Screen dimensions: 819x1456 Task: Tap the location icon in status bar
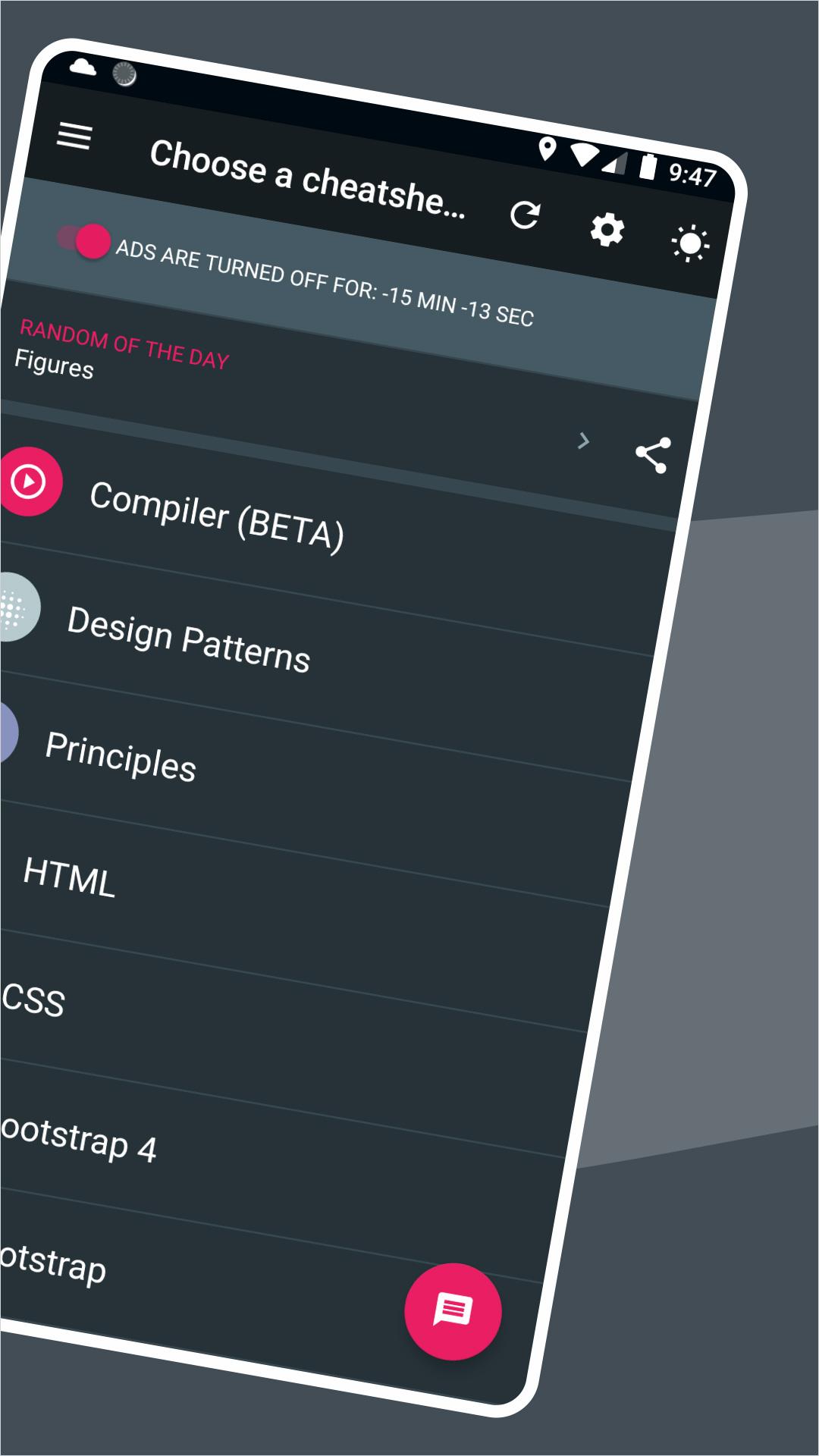[547, 149]
